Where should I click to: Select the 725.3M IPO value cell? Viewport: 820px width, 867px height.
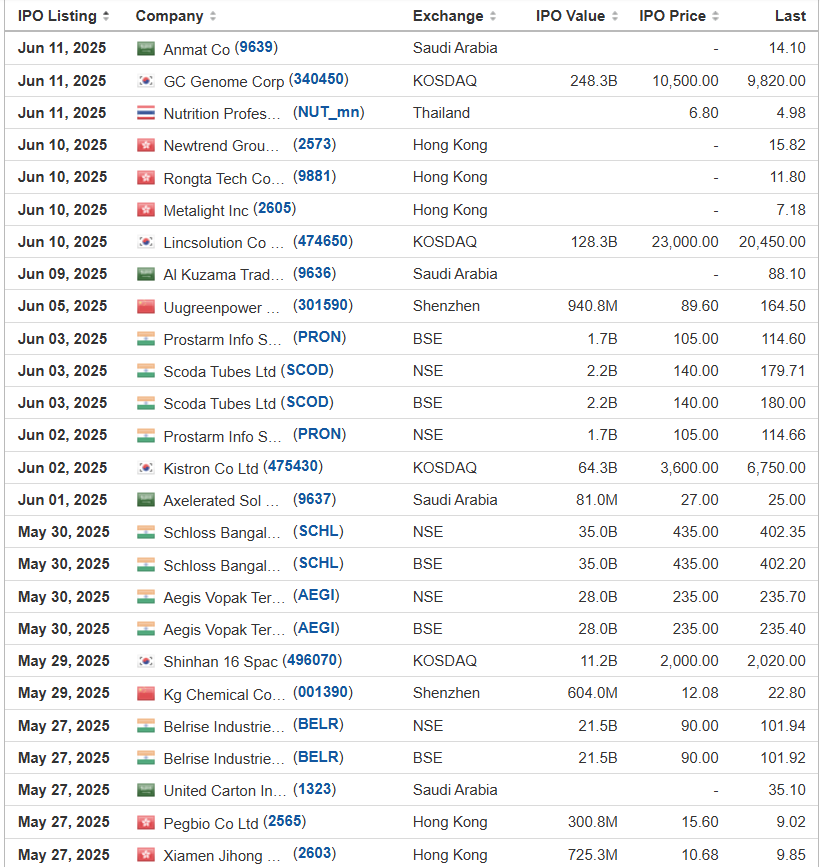[x=592, y=855]
